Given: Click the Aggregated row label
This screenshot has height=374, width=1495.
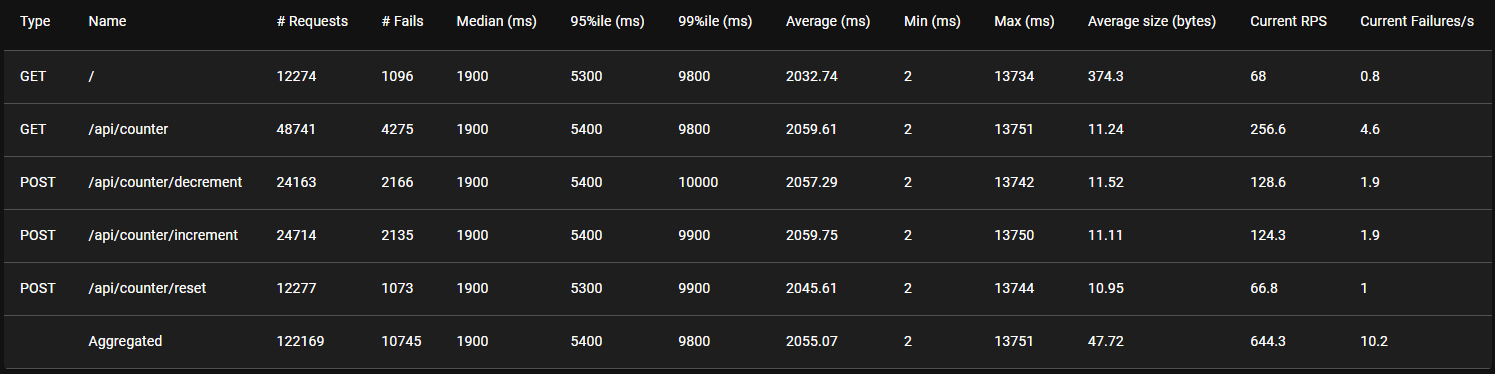Looking at the screenshot, I should click(125, 341).
